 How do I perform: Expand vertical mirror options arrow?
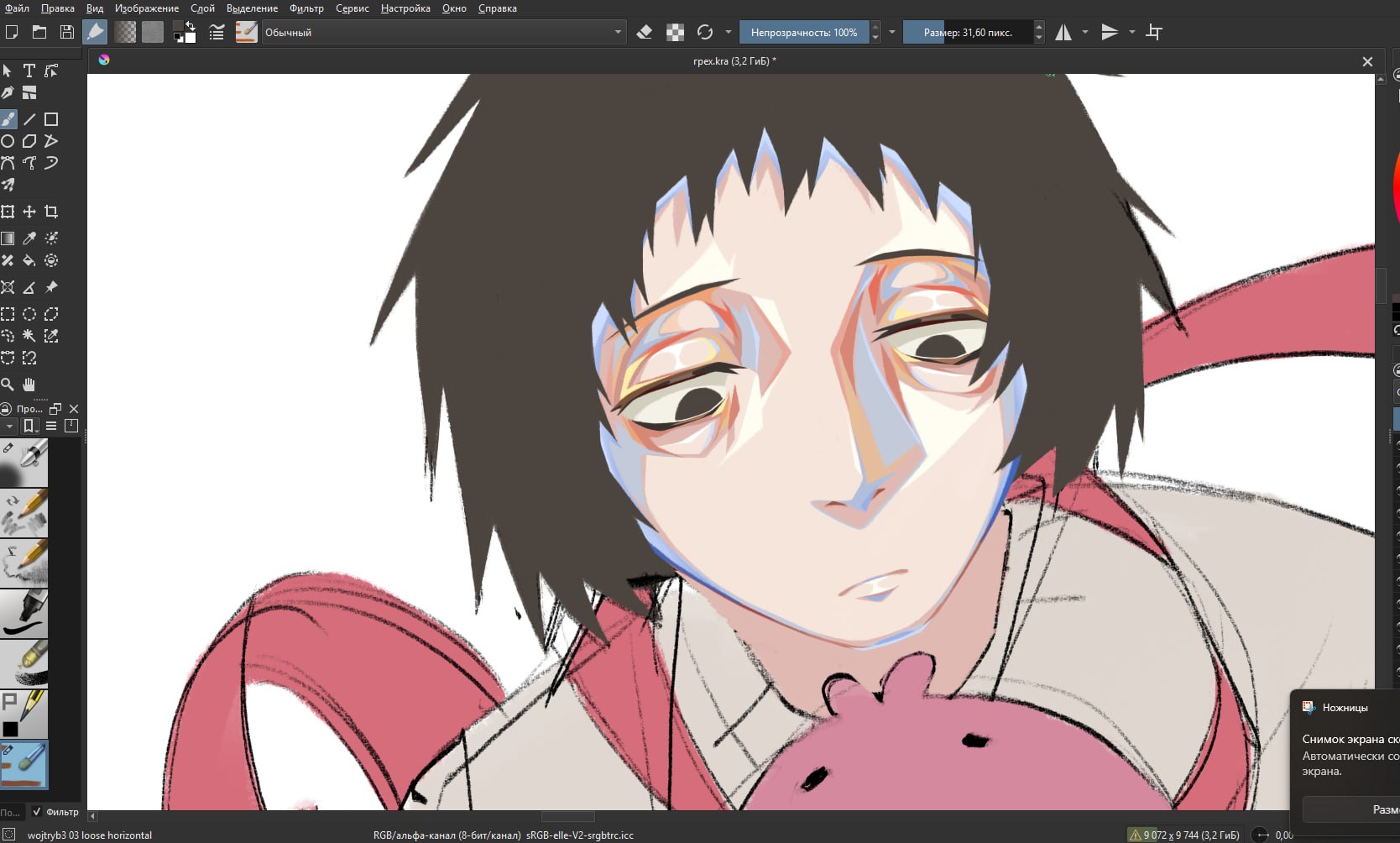tap(1131, 32)
